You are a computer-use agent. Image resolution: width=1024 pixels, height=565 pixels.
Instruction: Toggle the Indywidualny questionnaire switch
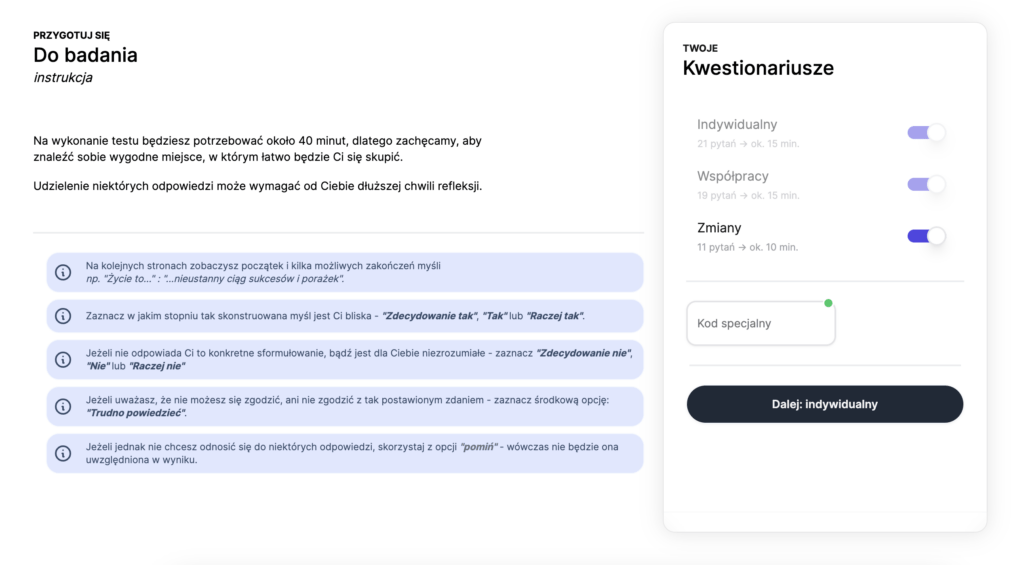926,133
